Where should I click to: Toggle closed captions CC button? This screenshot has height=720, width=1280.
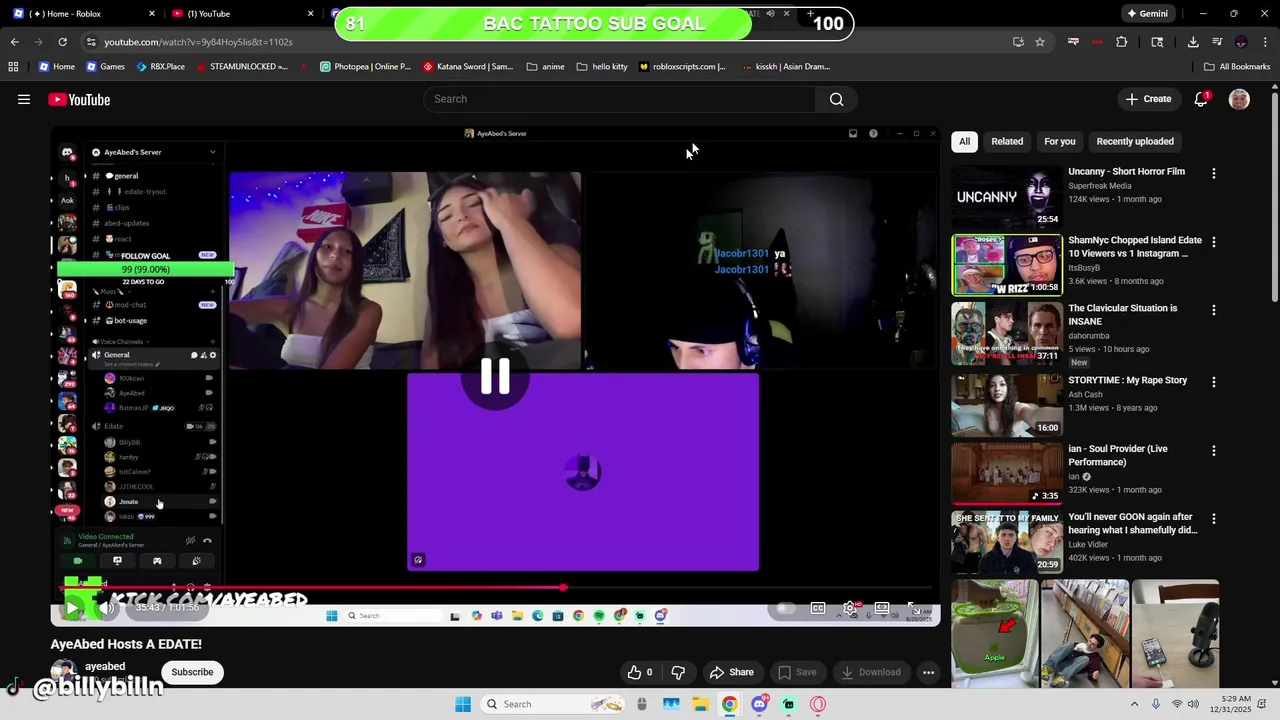[818, 608]
